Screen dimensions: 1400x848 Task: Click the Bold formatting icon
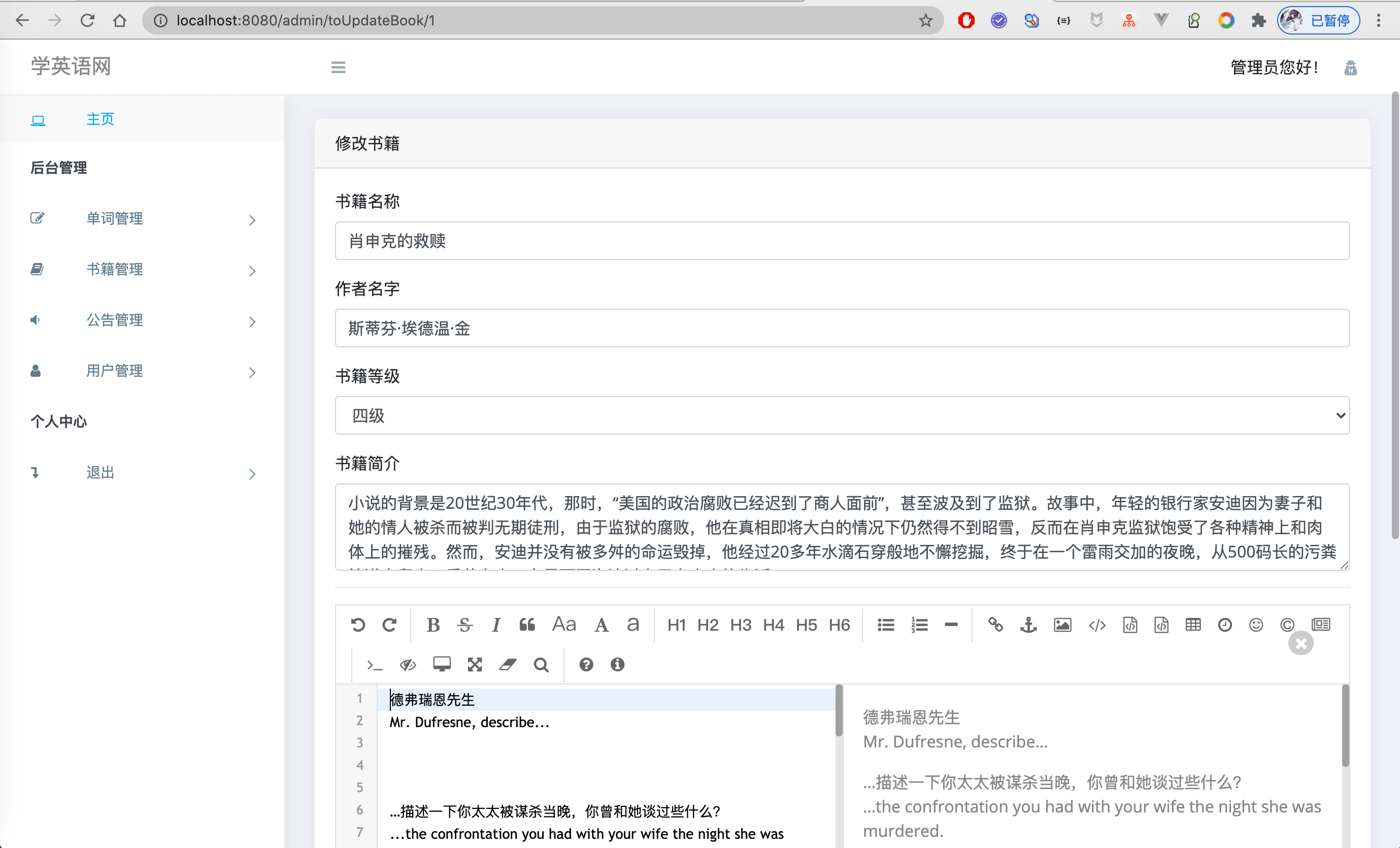click(433, 625)
